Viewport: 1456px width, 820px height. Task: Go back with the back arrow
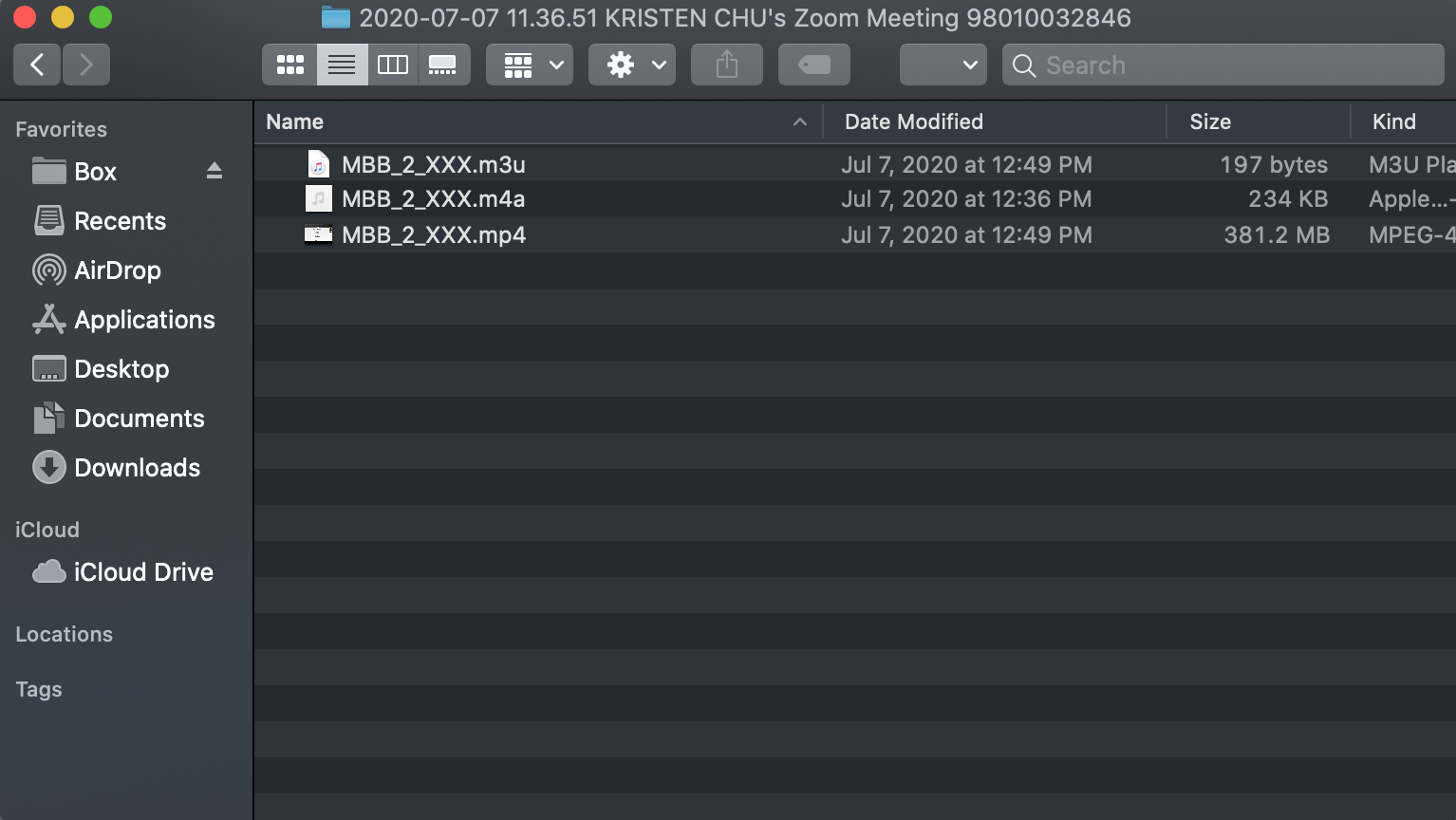37,65
